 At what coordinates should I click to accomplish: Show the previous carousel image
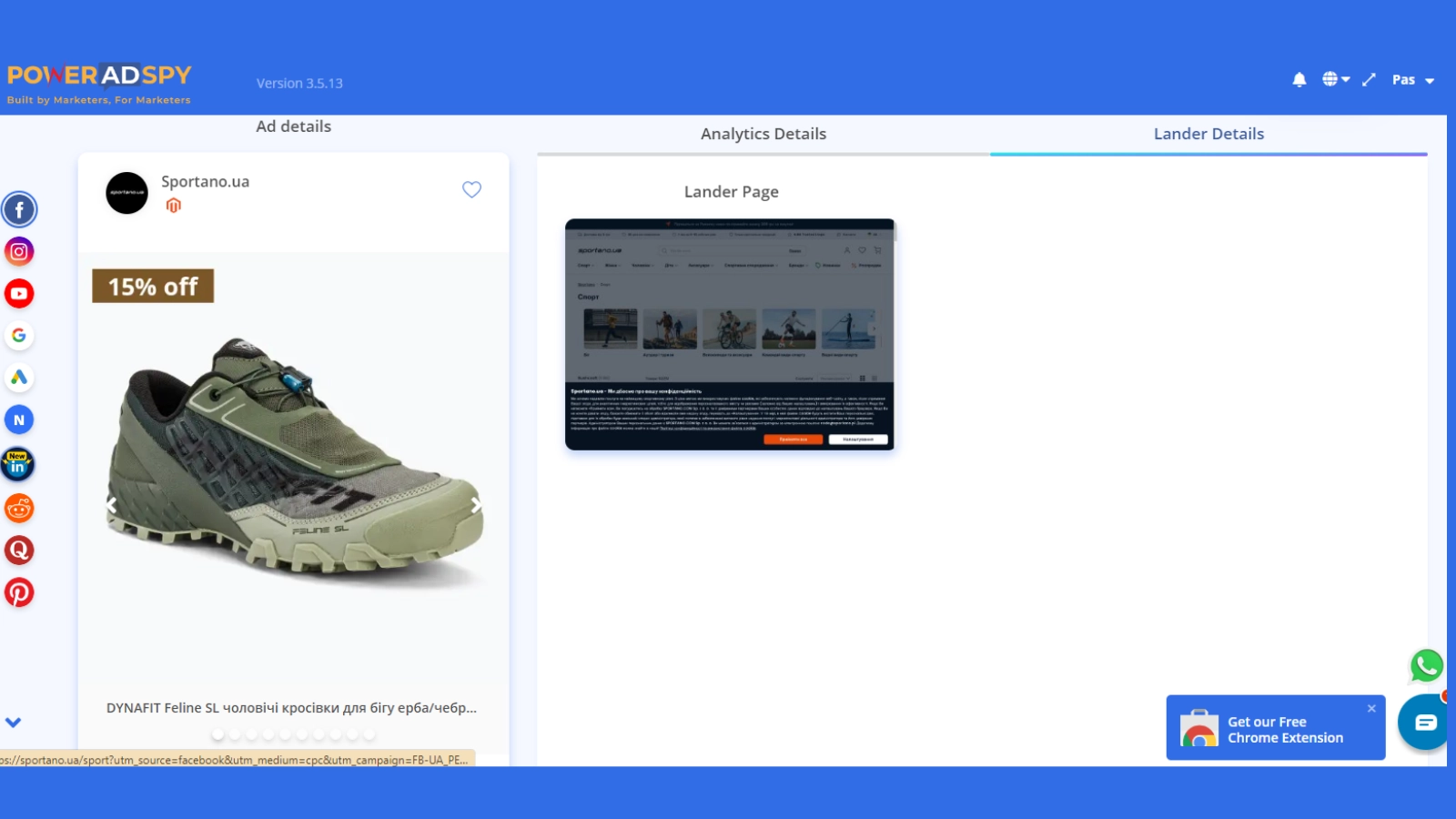[x=111, y=504]
